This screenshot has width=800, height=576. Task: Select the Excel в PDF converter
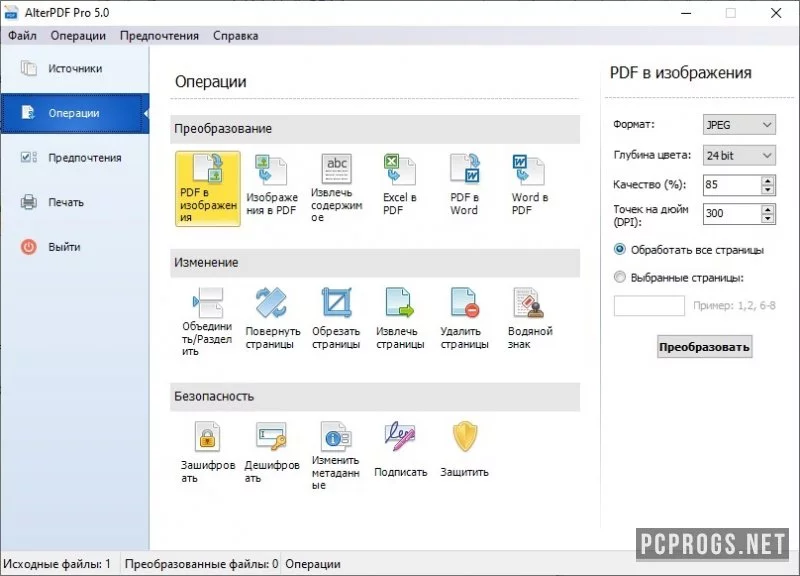coord(399,185)
